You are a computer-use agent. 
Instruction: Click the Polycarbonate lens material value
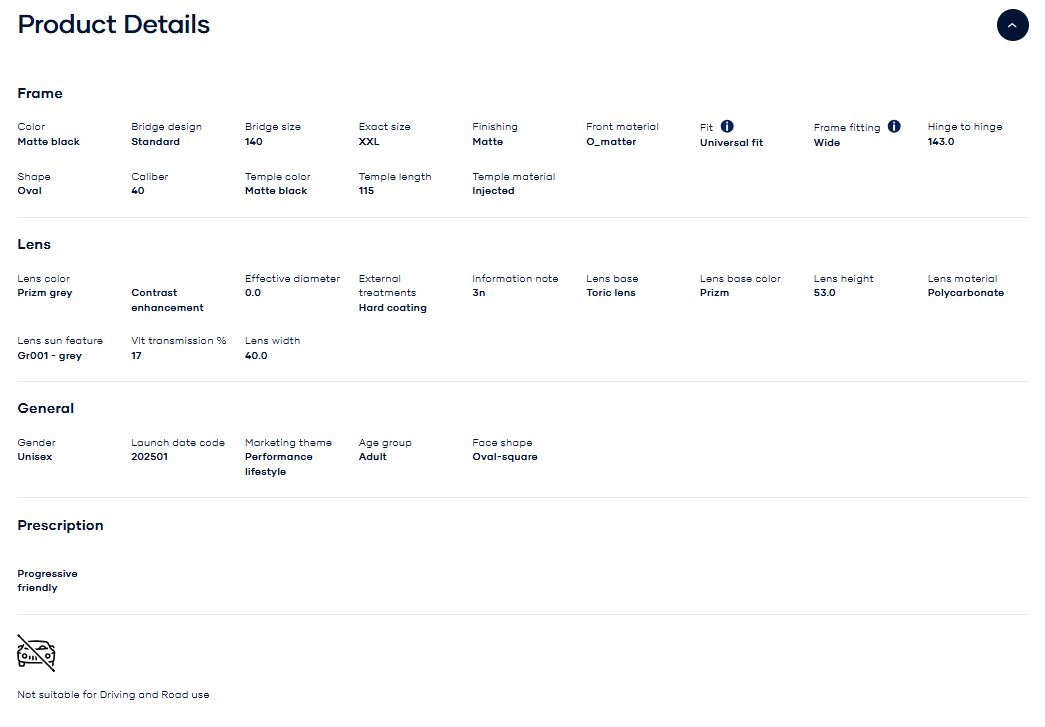[x=965, y=293]
